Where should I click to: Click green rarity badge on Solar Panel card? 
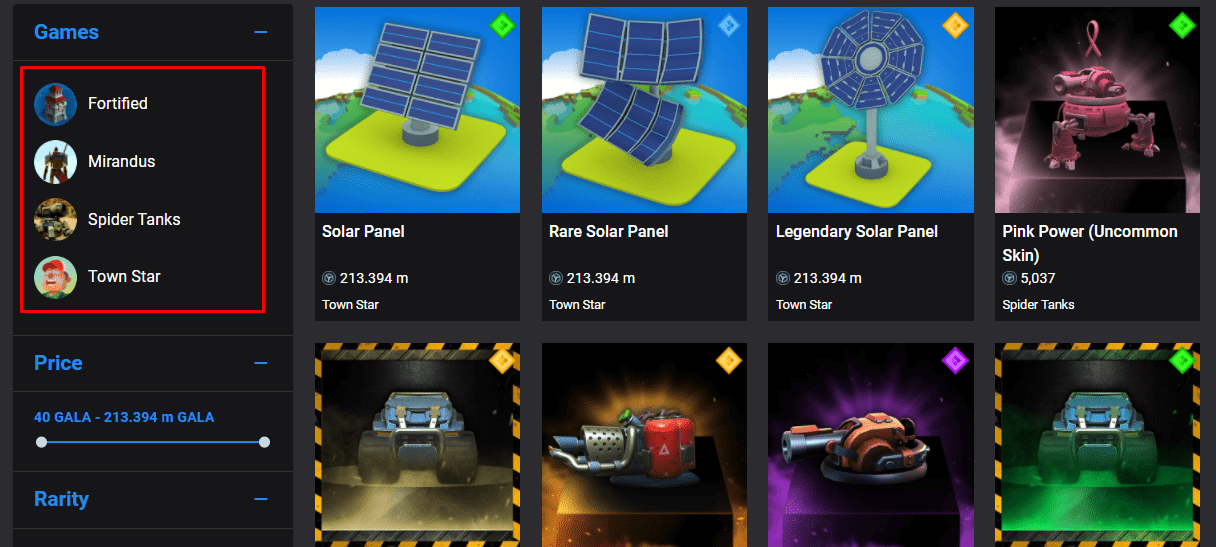pyautogui.click(x=503, y=25)
